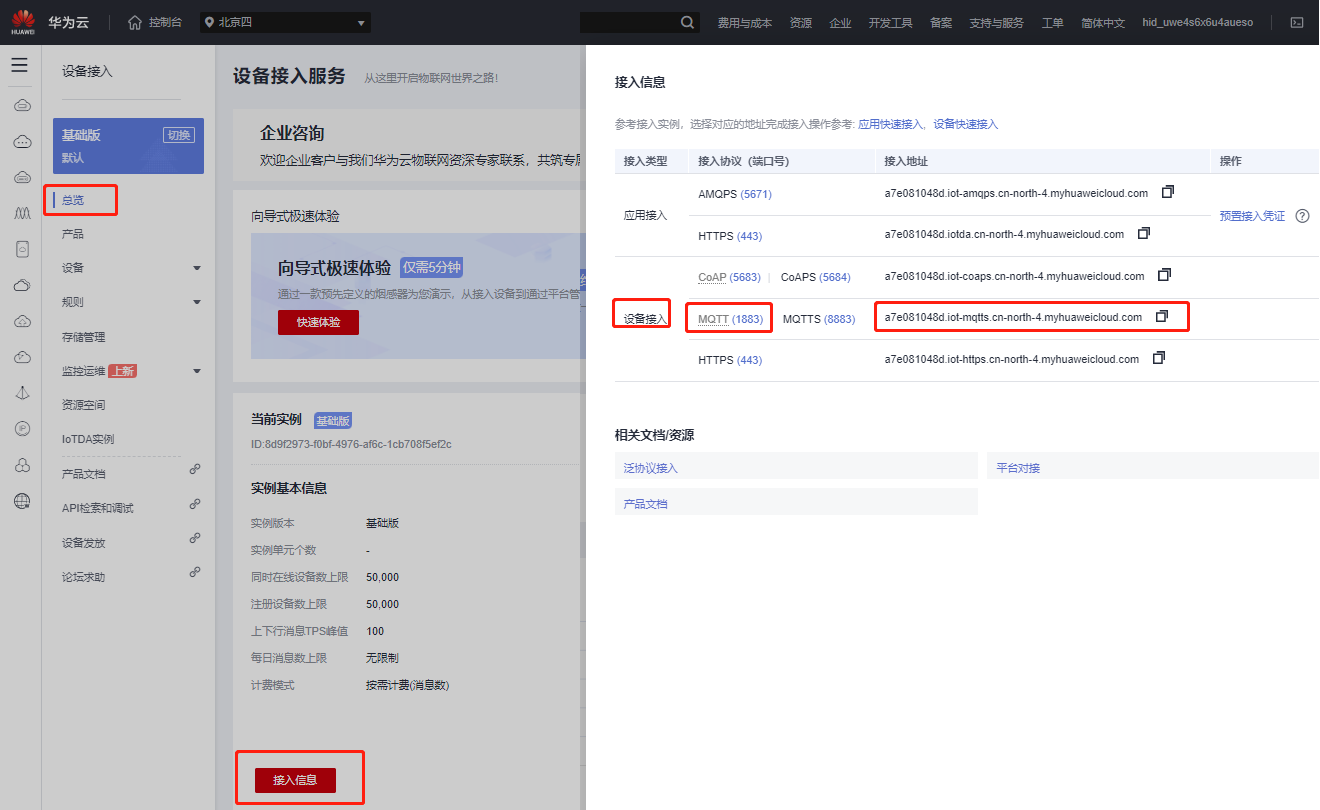Image resolution: width=1320 pixels, height=810 pixels.
Task: Select 存储管理 in the sidebar
Action: tap(83, 337)
